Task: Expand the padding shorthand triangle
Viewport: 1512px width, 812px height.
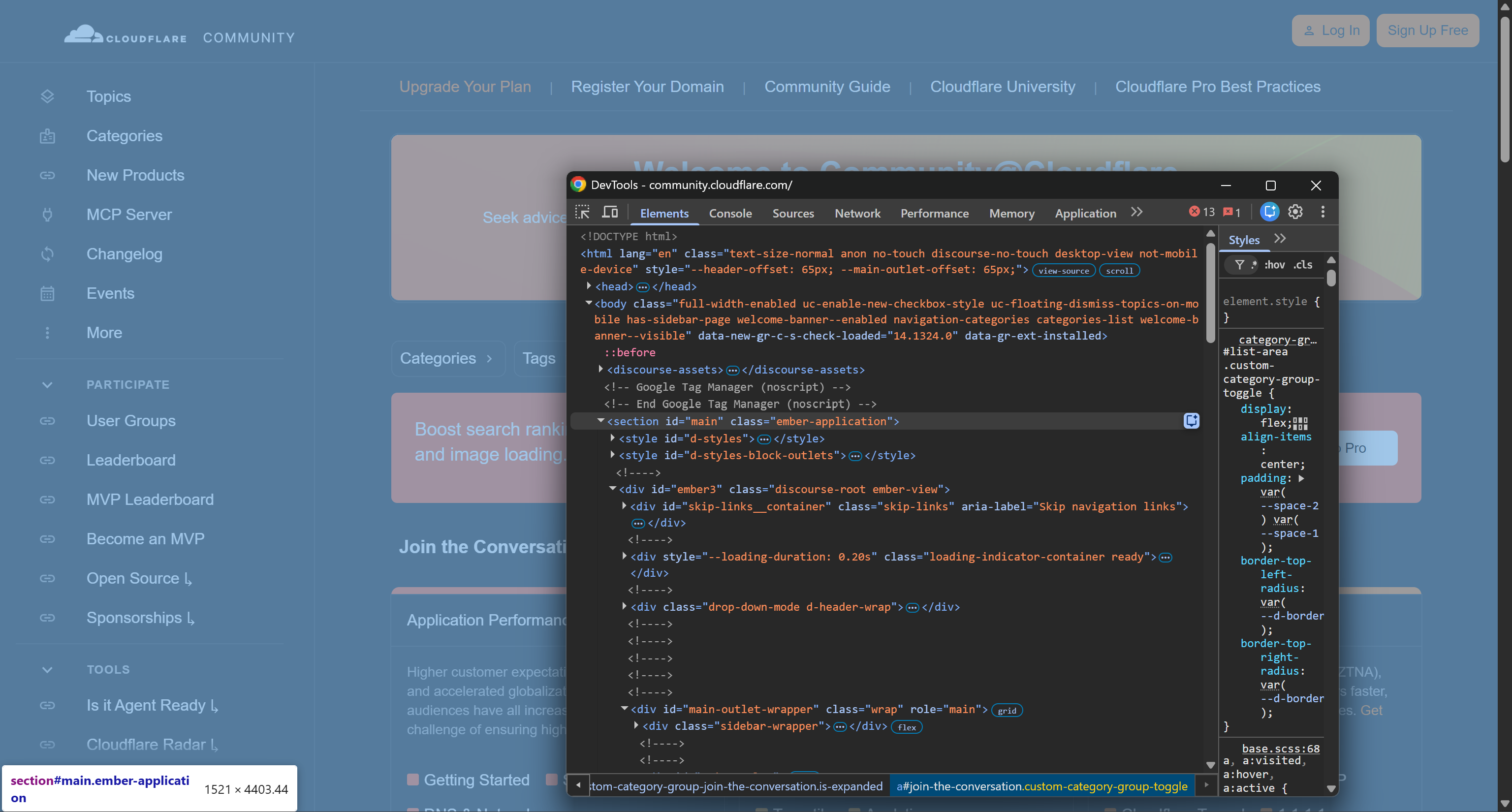Action: (x=1301, y=478)
